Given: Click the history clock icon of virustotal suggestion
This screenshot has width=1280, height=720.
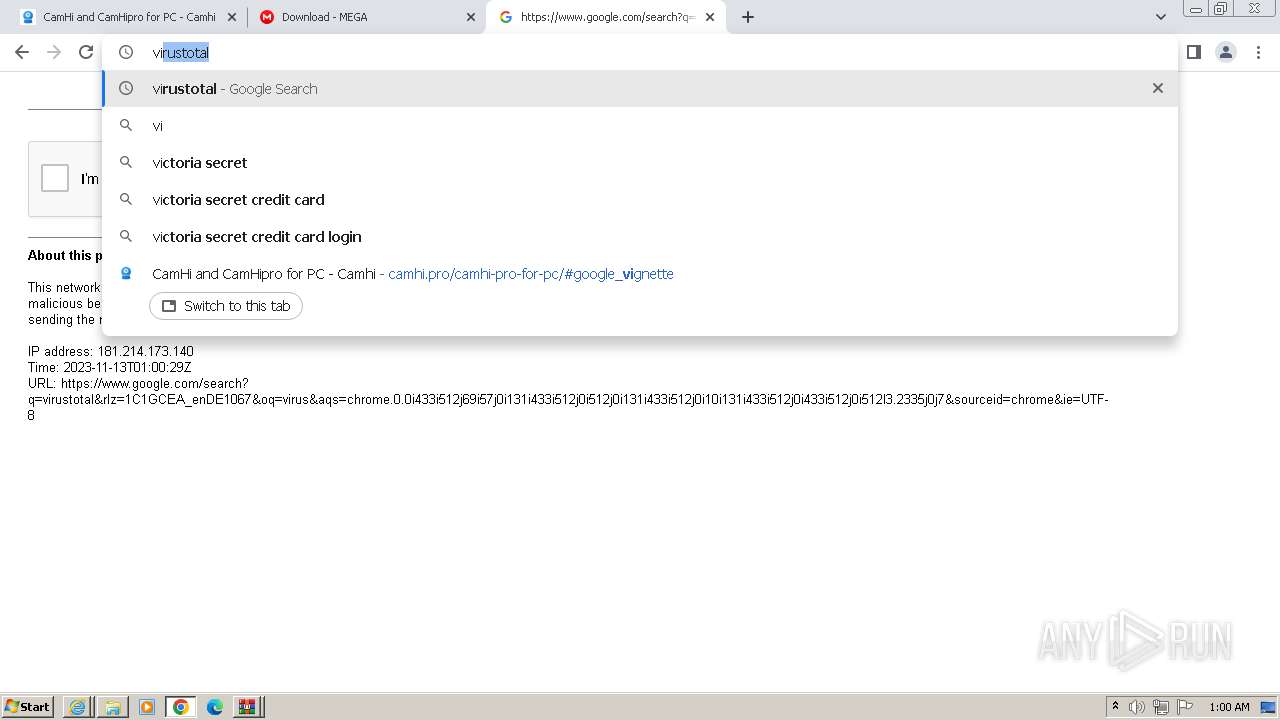Looking at the screenshot, I should pyautogui.click(x=126, y=88).
